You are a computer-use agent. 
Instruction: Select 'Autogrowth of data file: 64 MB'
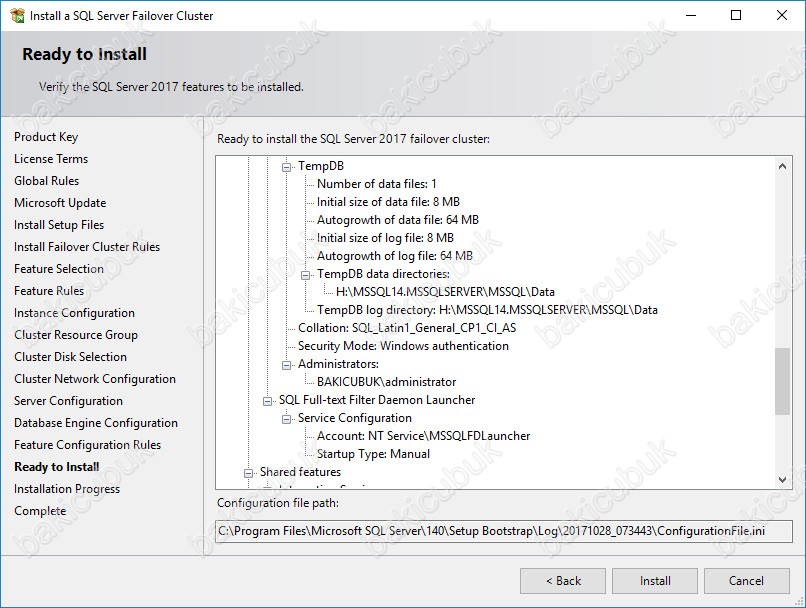[398, 220]
